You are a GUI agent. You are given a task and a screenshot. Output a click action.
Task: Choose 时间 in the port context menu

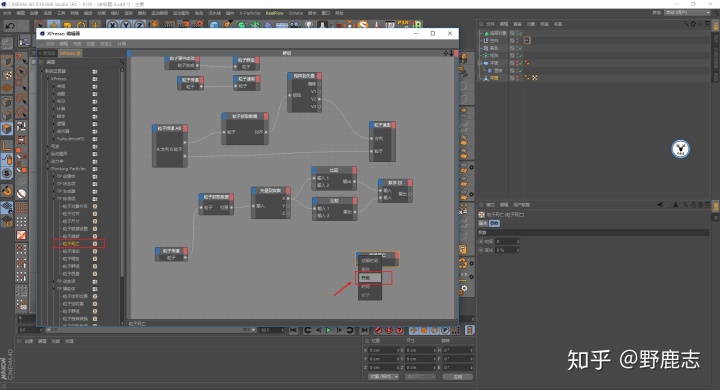coord(370,287)
